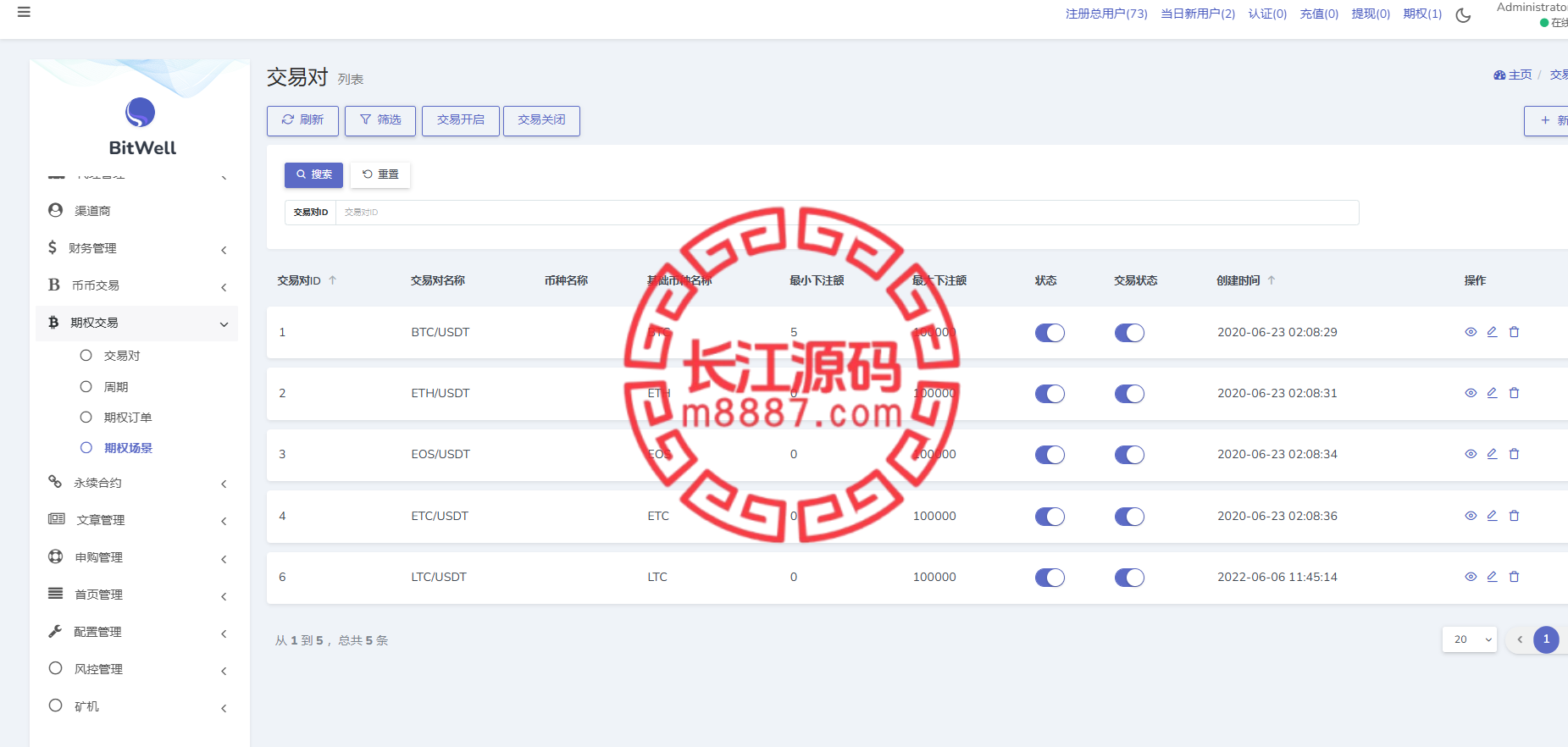Toggle 交易状态 switch for ETC/USDT
The height and width of the screenshot is (747, 1568).
(1129, 517)
